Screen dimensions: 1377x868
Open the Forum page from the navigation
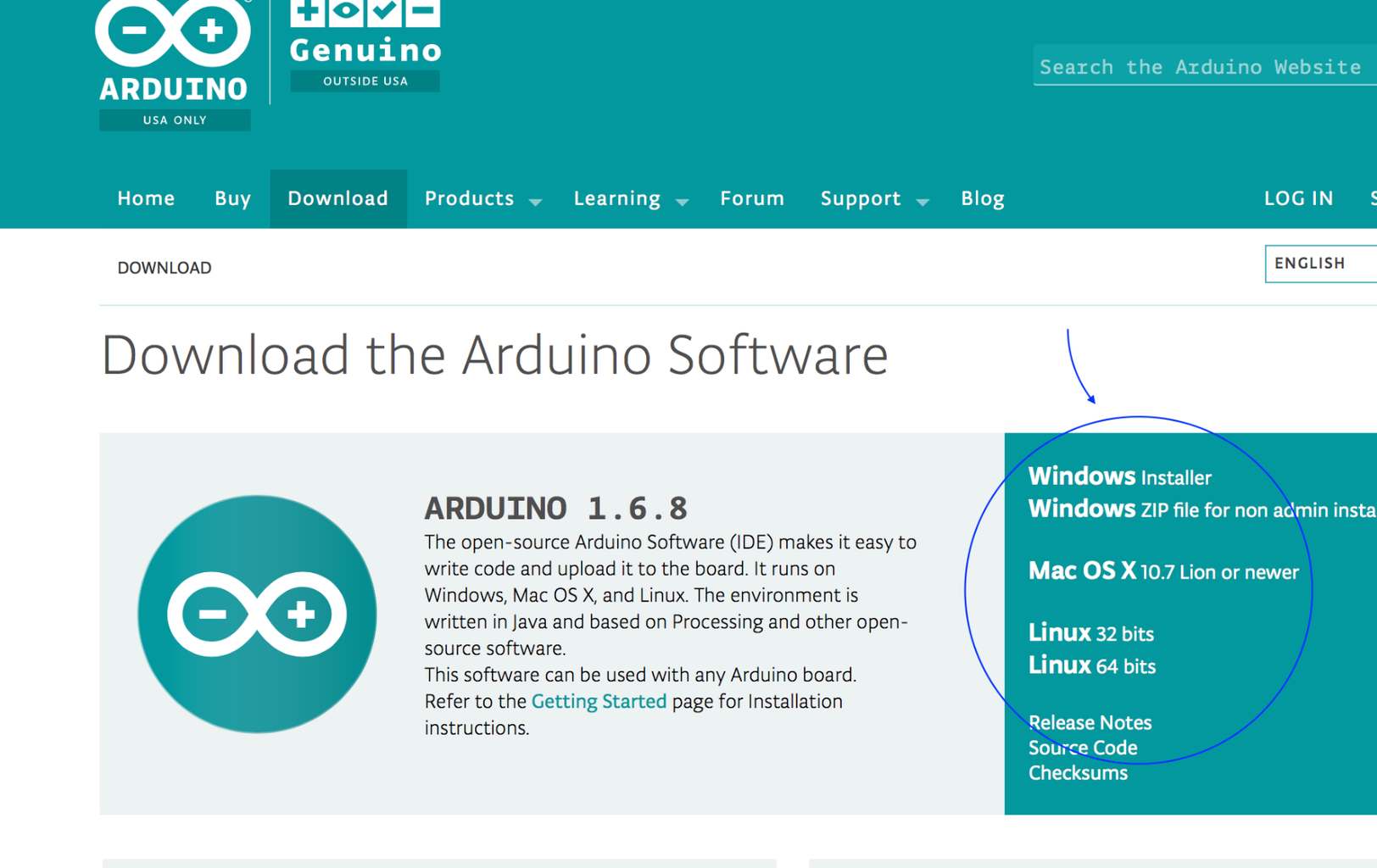pos(751,198)
